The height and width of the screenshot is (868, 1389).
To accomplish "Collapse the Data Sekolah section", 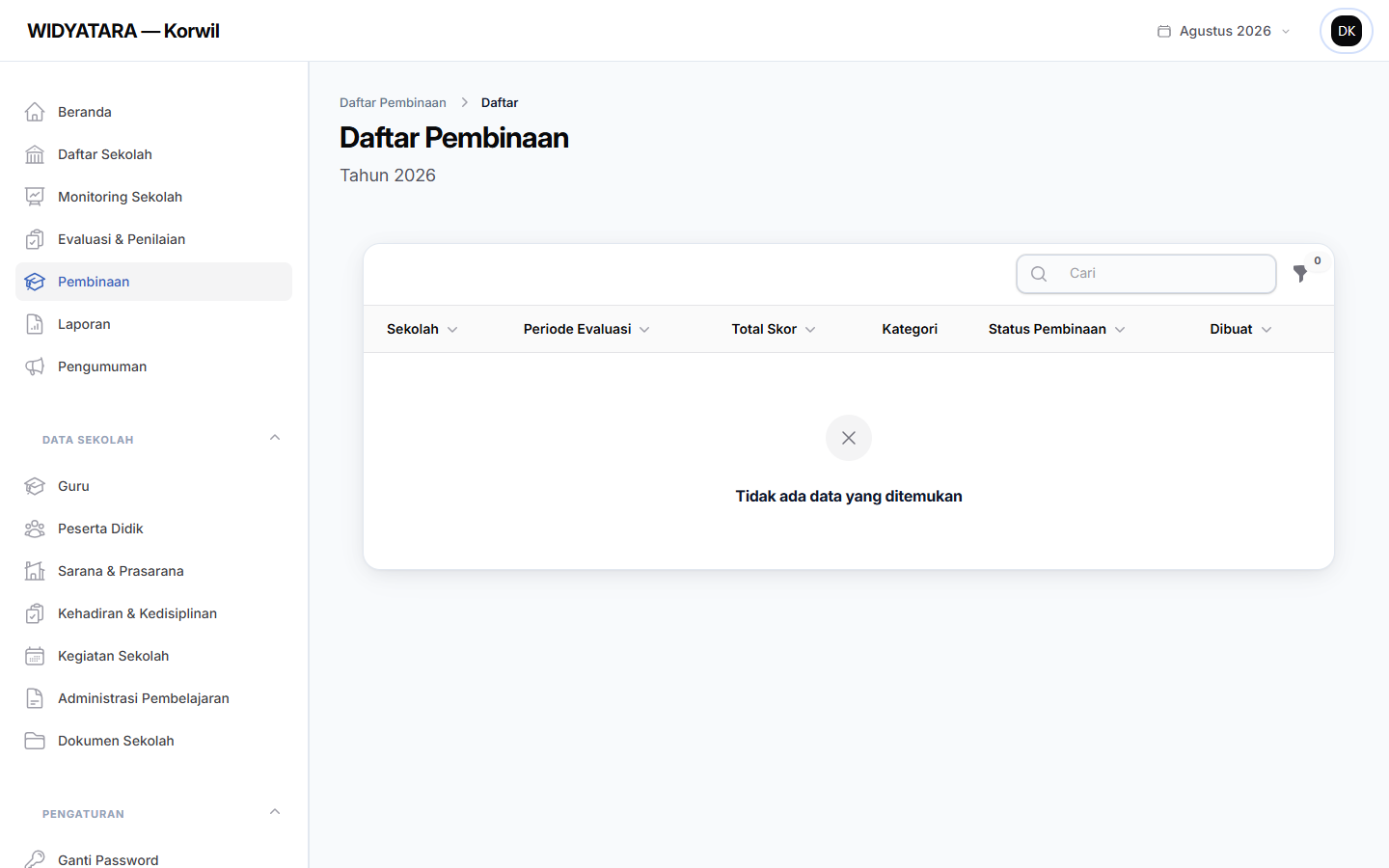I will point(275,438).
